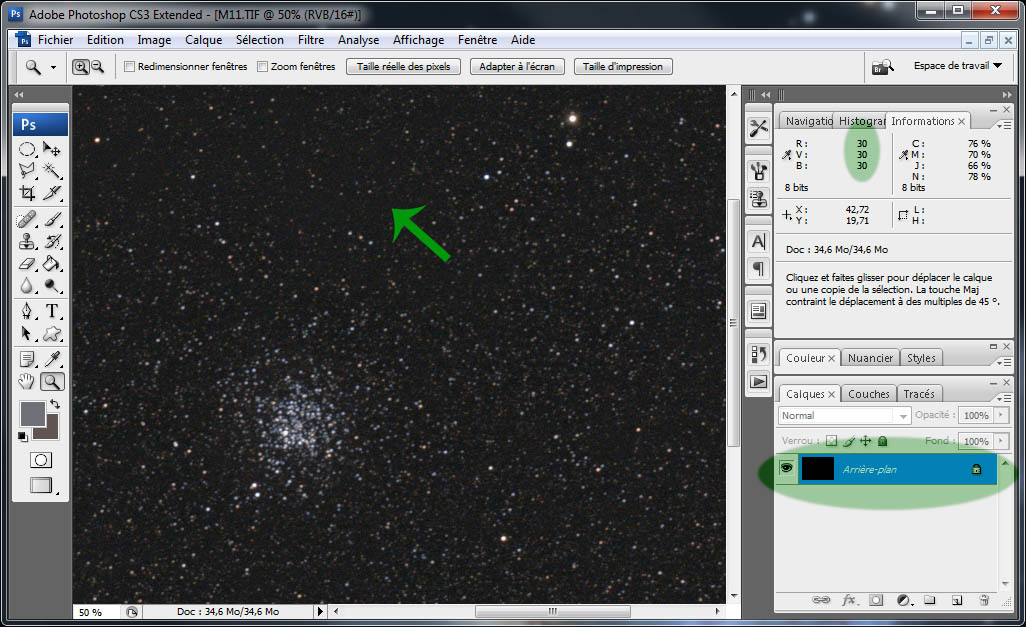
Task: Open the Actions panel play icon
Action: point(758,381)
